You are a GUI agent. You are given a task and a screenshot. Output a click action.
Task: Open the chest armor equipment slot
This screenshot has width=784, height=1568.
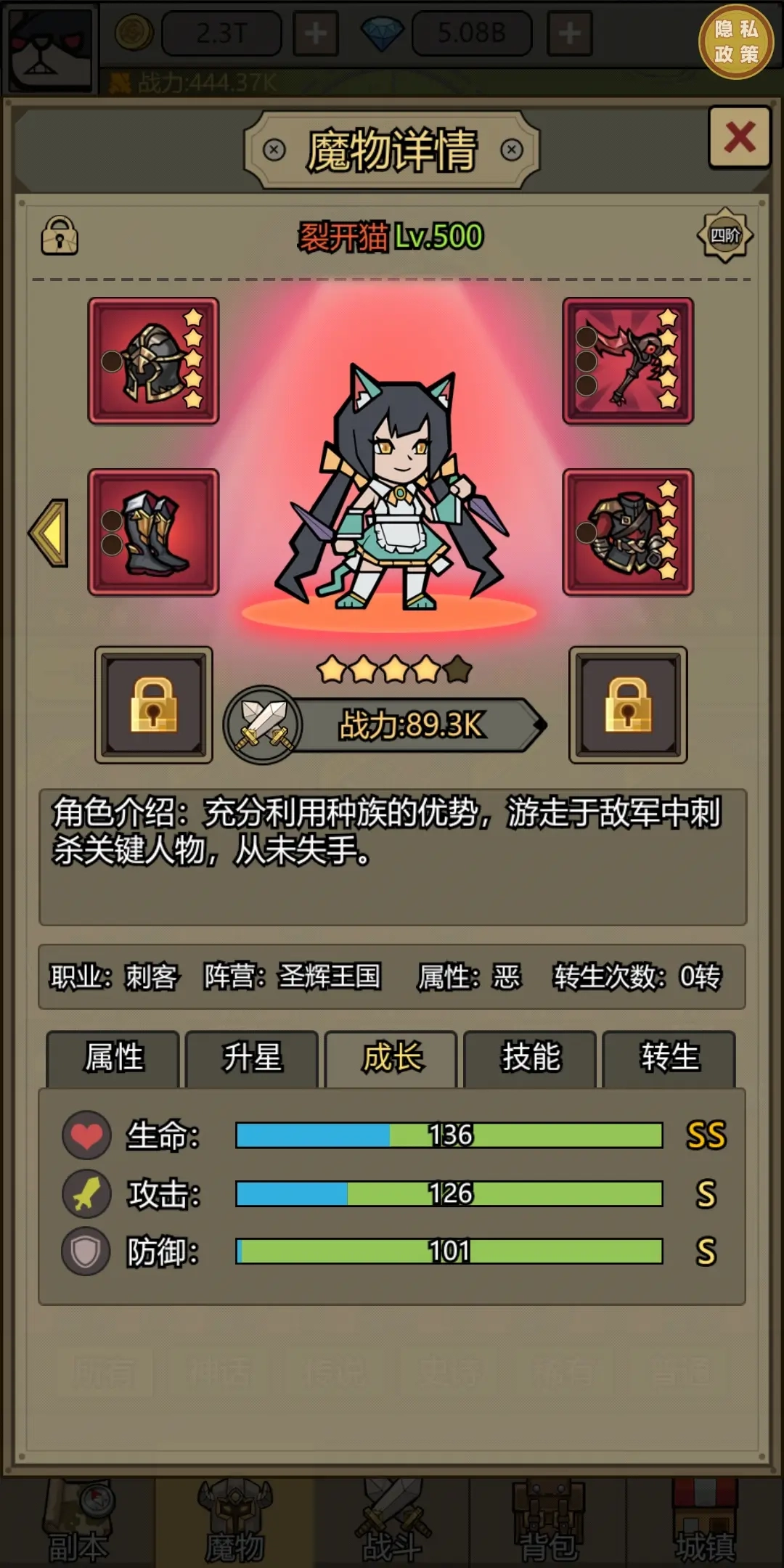coord(628,532)
